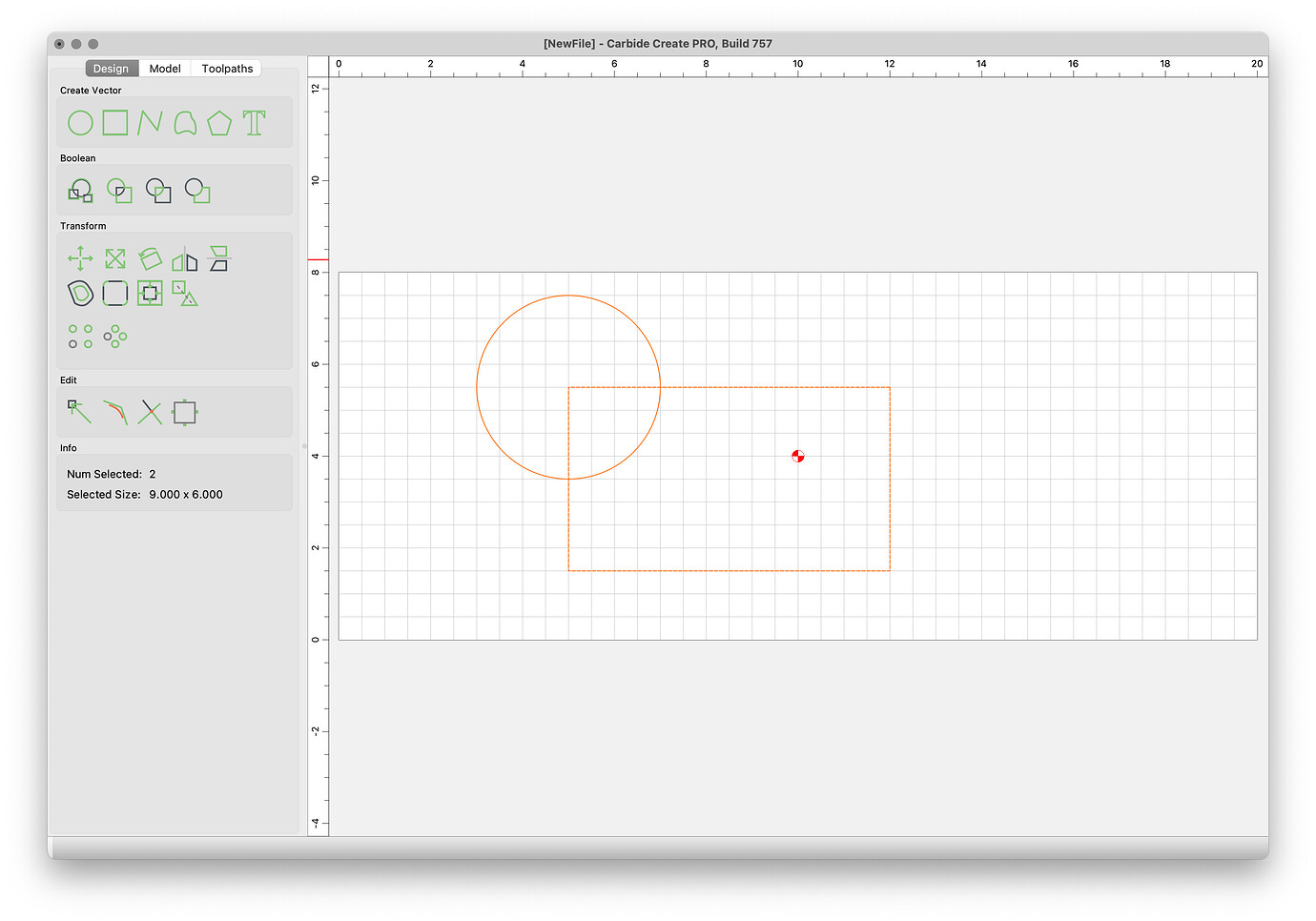Create a circular array
Image resolution: width=1316 pixels, height=921 pixels.
click(115, 337)
